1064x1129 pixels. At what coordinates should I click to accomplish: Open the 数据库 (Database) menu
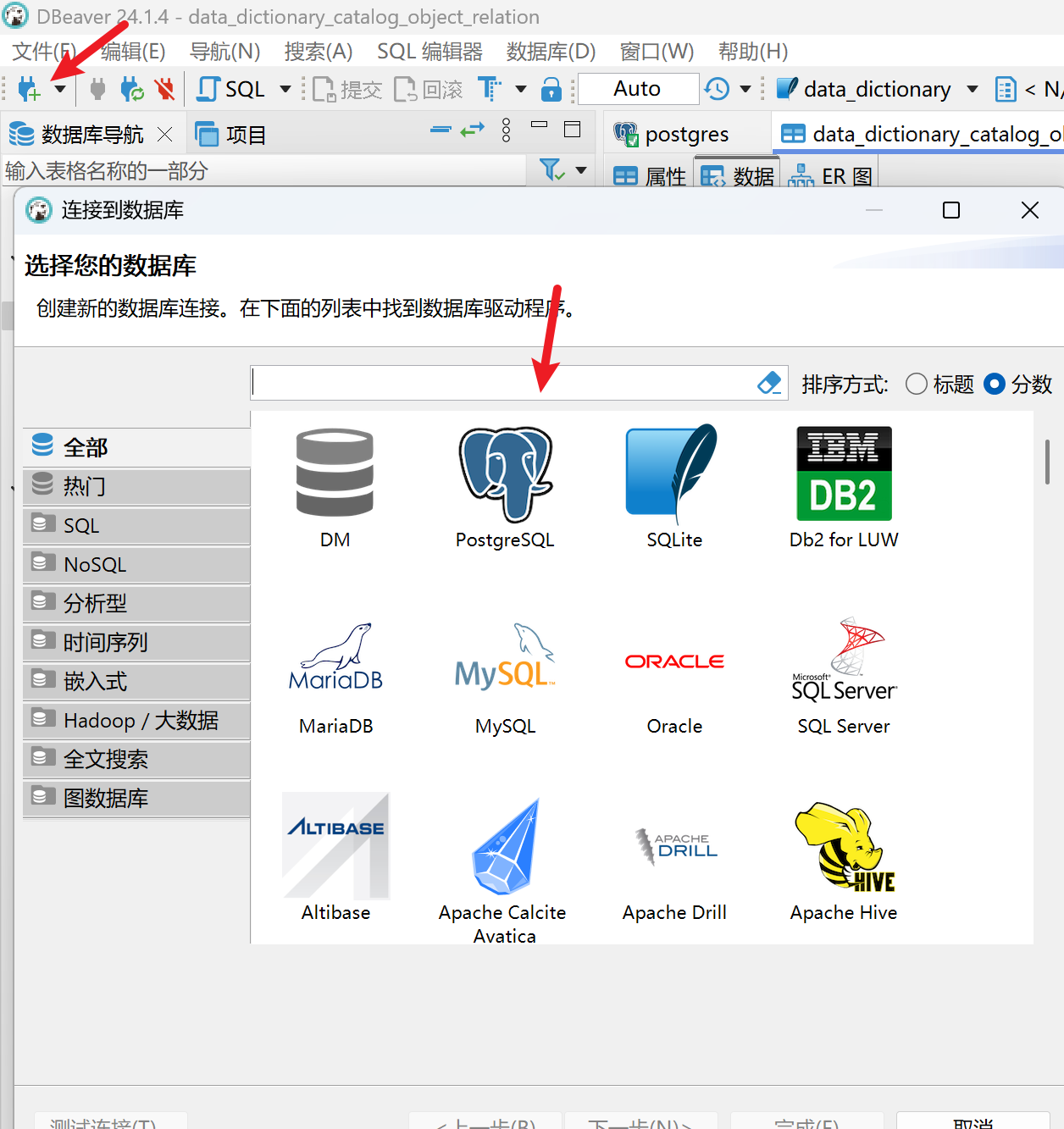(x=551, y=52)
